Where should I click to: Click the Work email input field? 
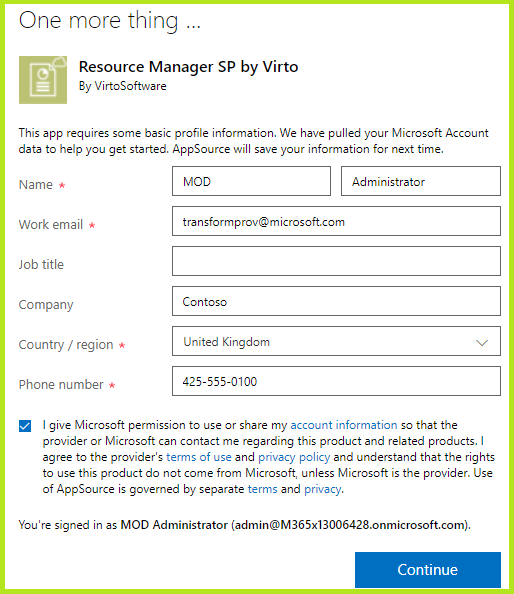336,221
